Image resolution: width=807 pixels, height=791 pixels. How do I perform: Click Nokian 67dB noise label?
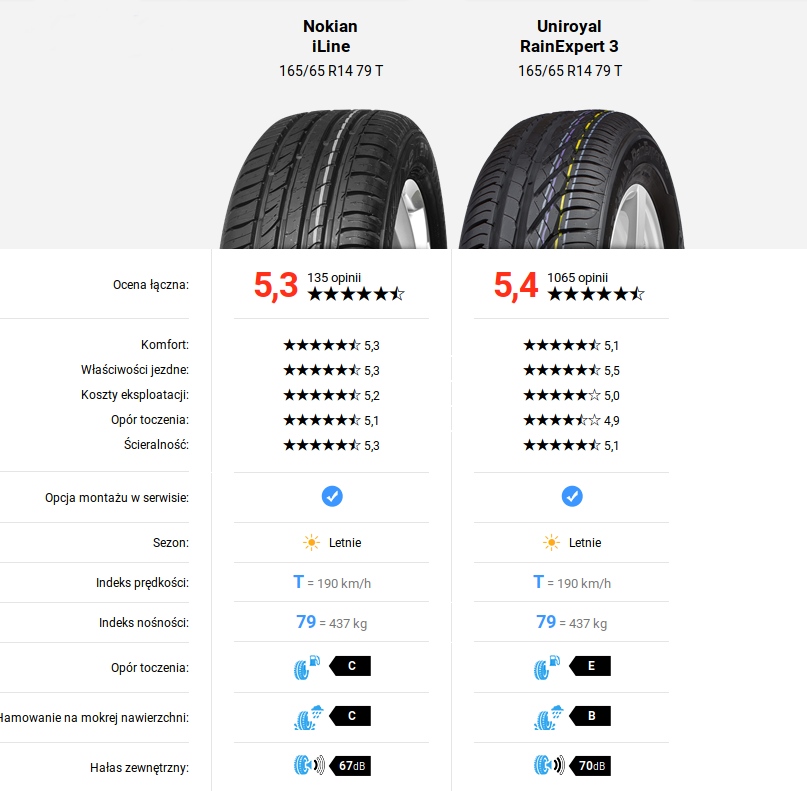coord(351,766)
